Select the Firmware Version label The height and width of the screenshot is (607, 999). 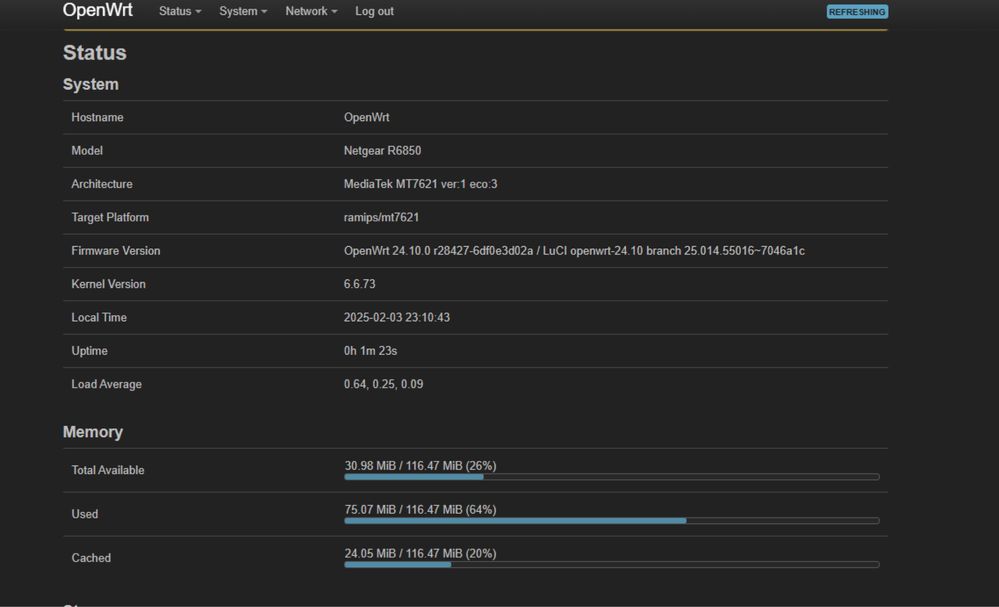click(x=116, y=251)
